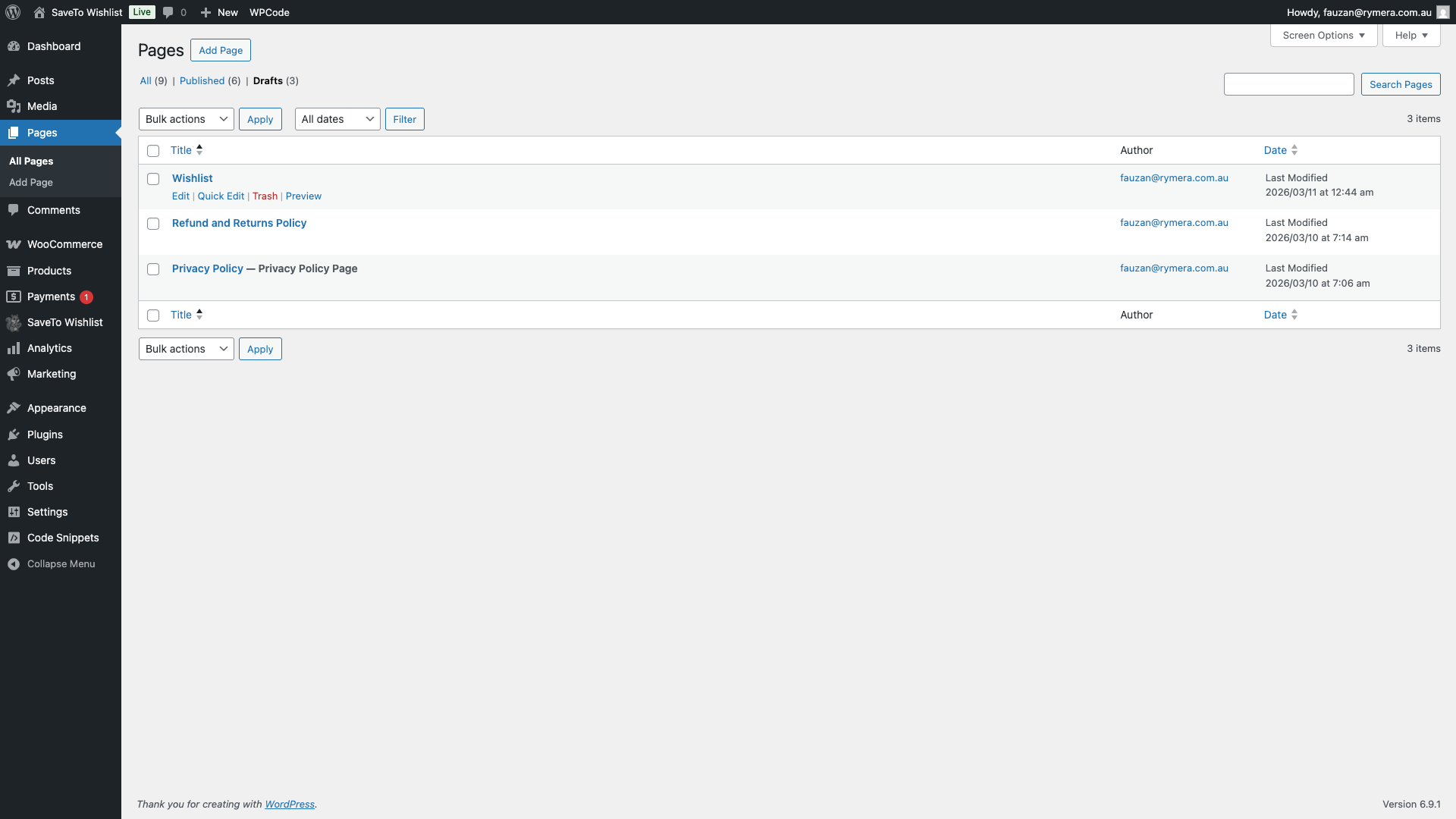The image size is (1456, 819).
Task: Open the Plugins sidebar icon
Action: pos(14,434)
